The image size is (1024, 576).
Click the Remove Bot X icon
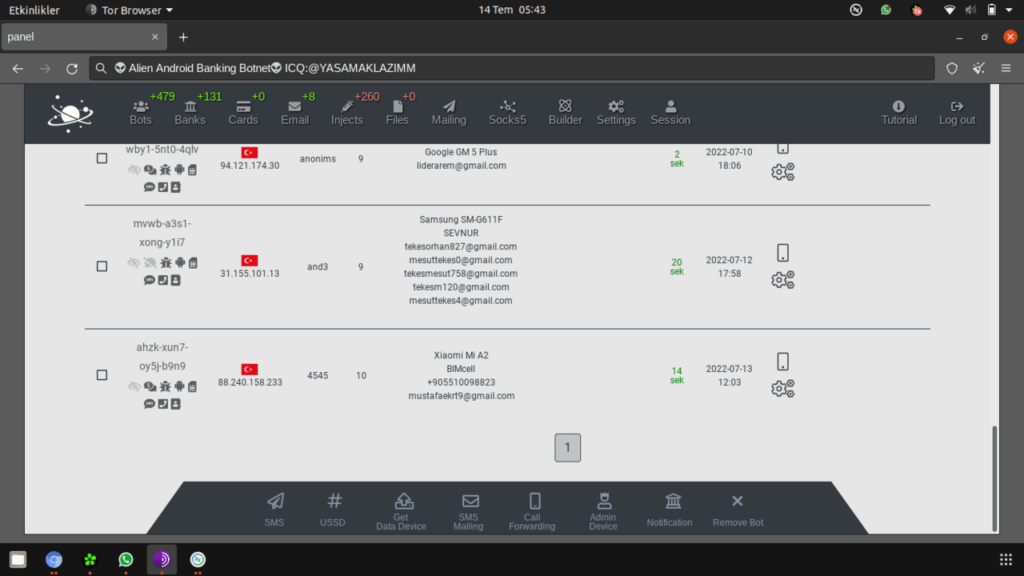tap(737, 501)
